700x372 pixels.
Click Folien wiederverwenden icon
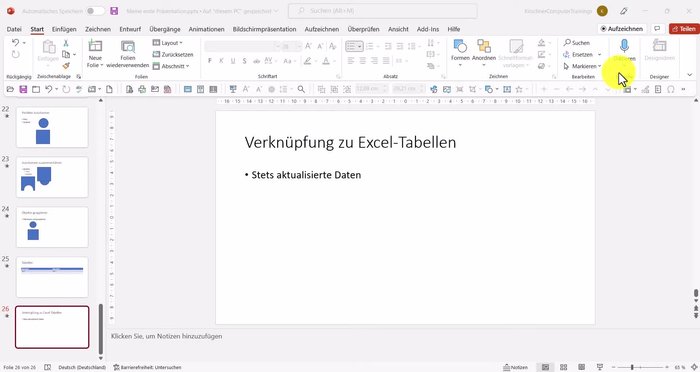tap(128, 46)
